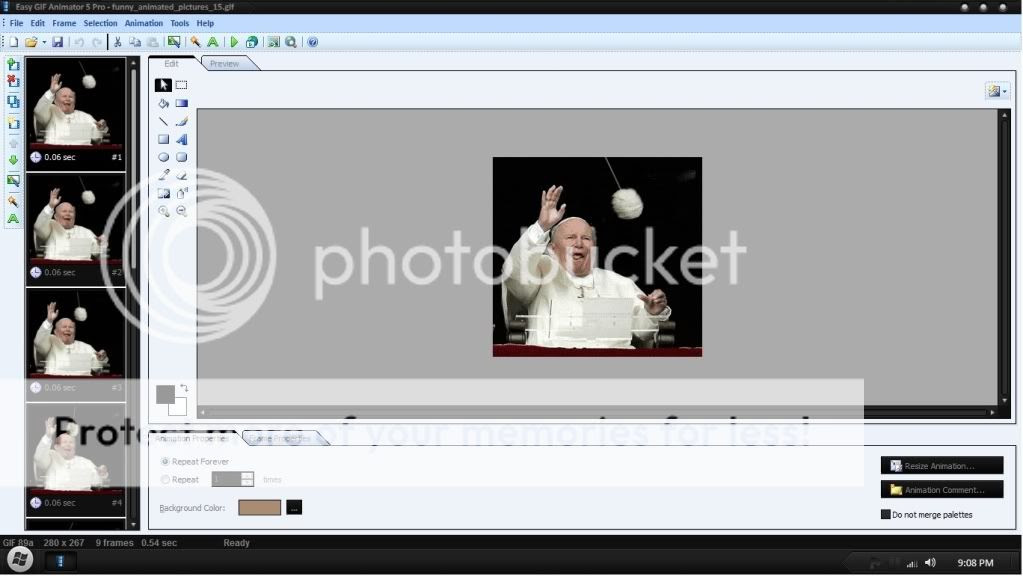
Task: Click the Open folder icon in the toolbar
Action: click(31, 42)
